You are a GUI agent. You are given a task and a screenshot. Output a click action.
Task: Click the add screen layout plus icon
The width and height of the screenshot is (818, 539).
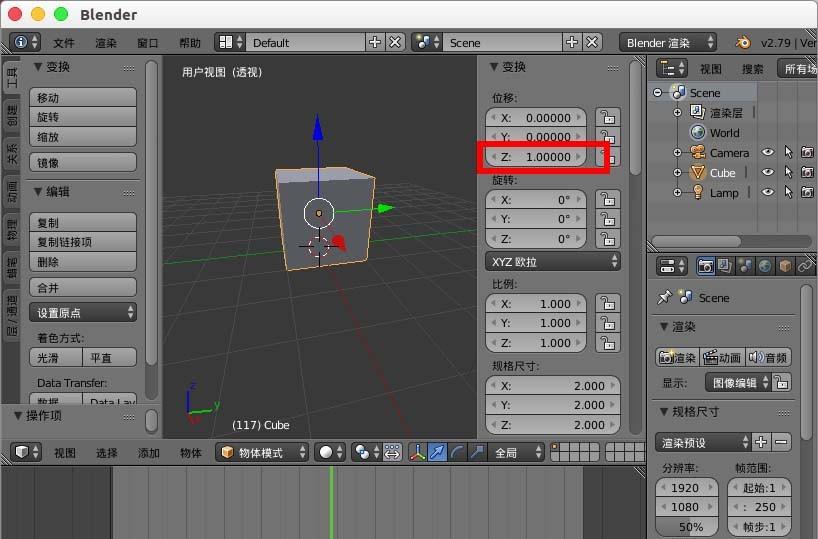point(375,42)
